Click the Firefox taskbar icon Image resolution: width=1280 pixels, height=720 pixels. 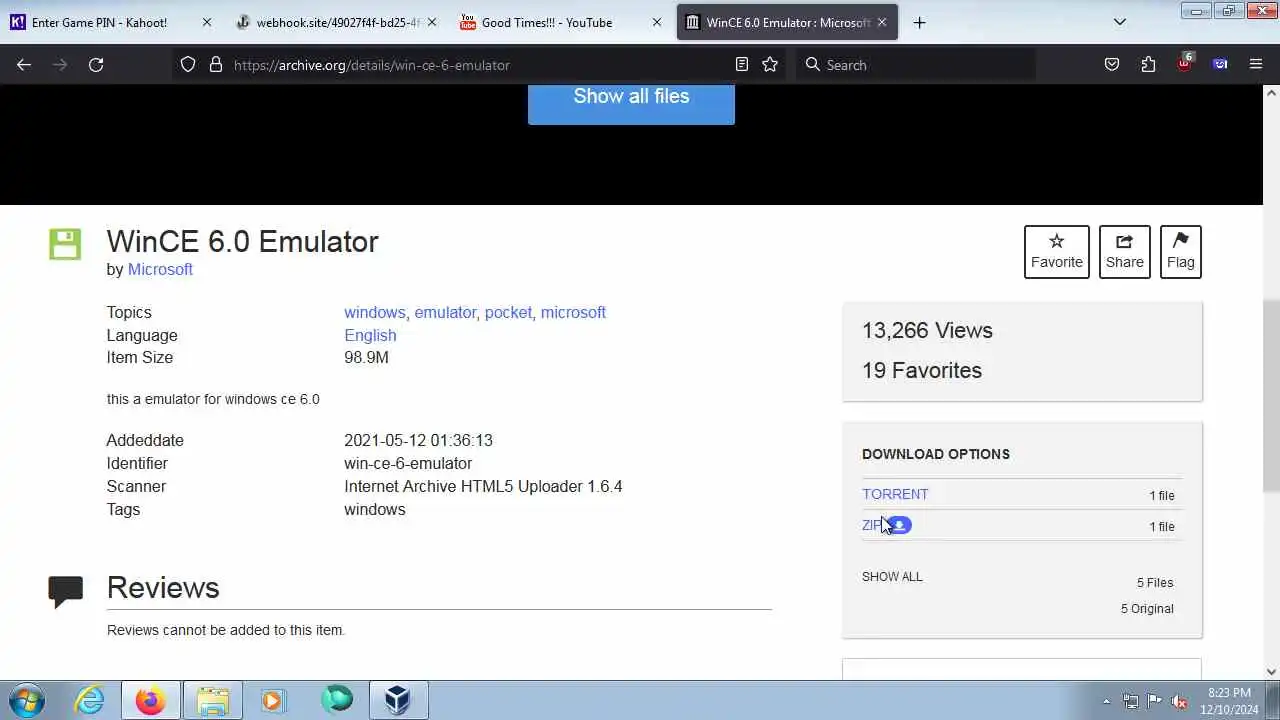151,700
